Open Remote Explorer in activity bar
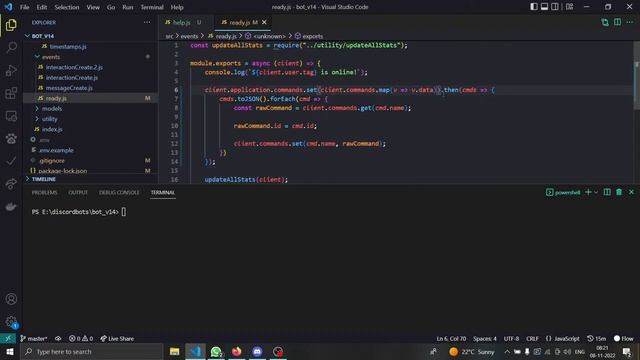Viewport: 640px width, 360px height. coord(11,116)
